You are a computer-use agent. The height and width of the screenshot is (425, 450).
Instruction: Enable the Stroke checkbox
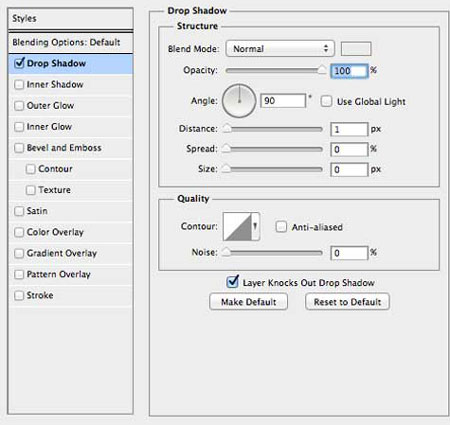19,295
